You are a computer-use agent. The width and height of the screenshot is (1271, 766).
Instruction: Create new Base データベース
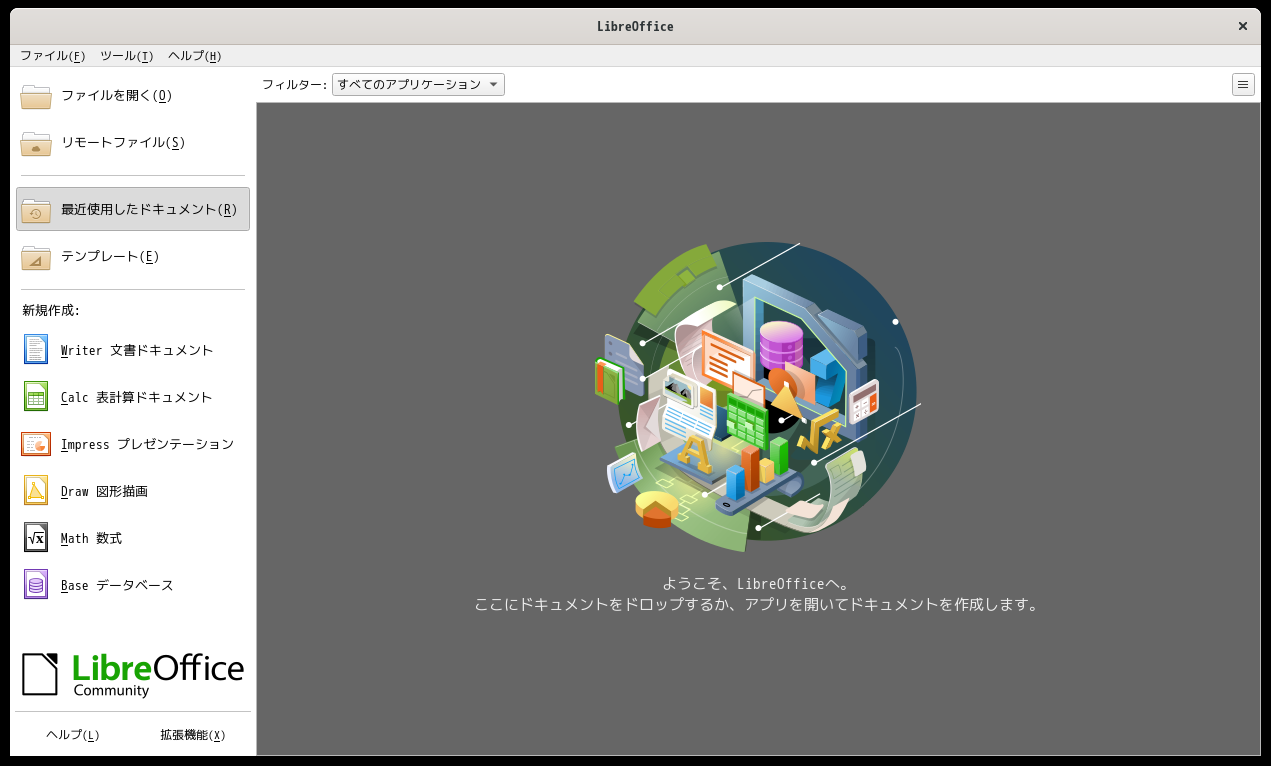point(117,586)
